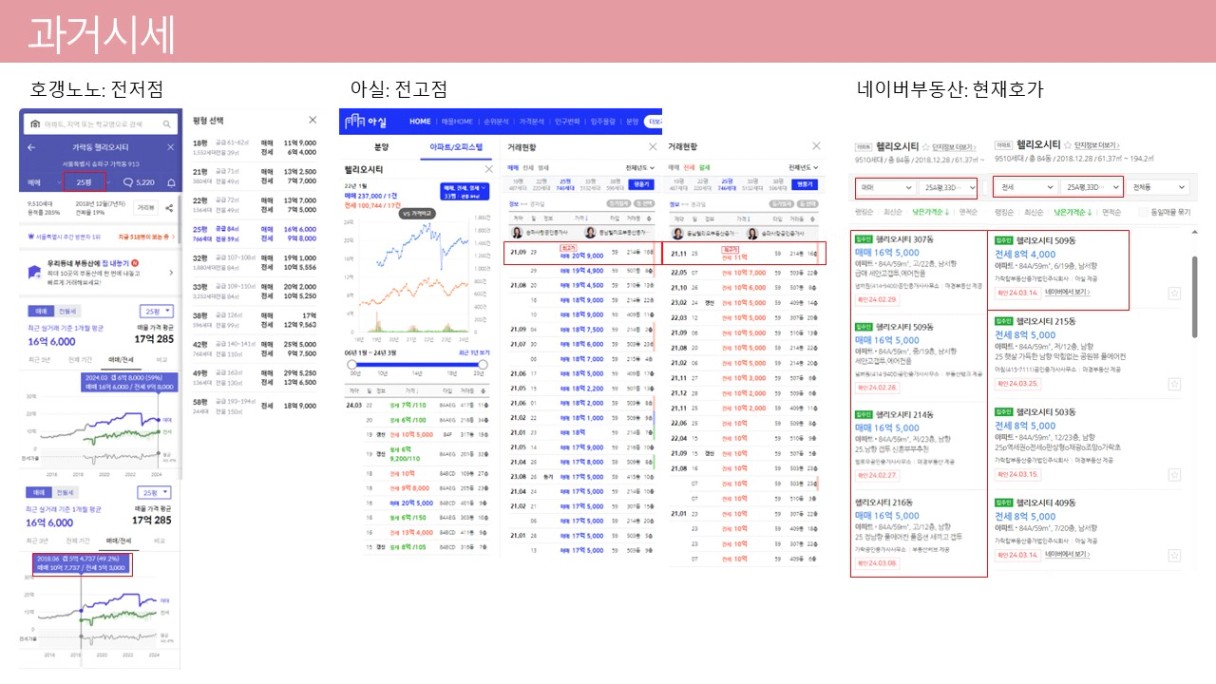Open 전체년도 dropdown in first 거래현황 panel
The height and width of the screenshot is (684, 1216).
tap(641, 168)
